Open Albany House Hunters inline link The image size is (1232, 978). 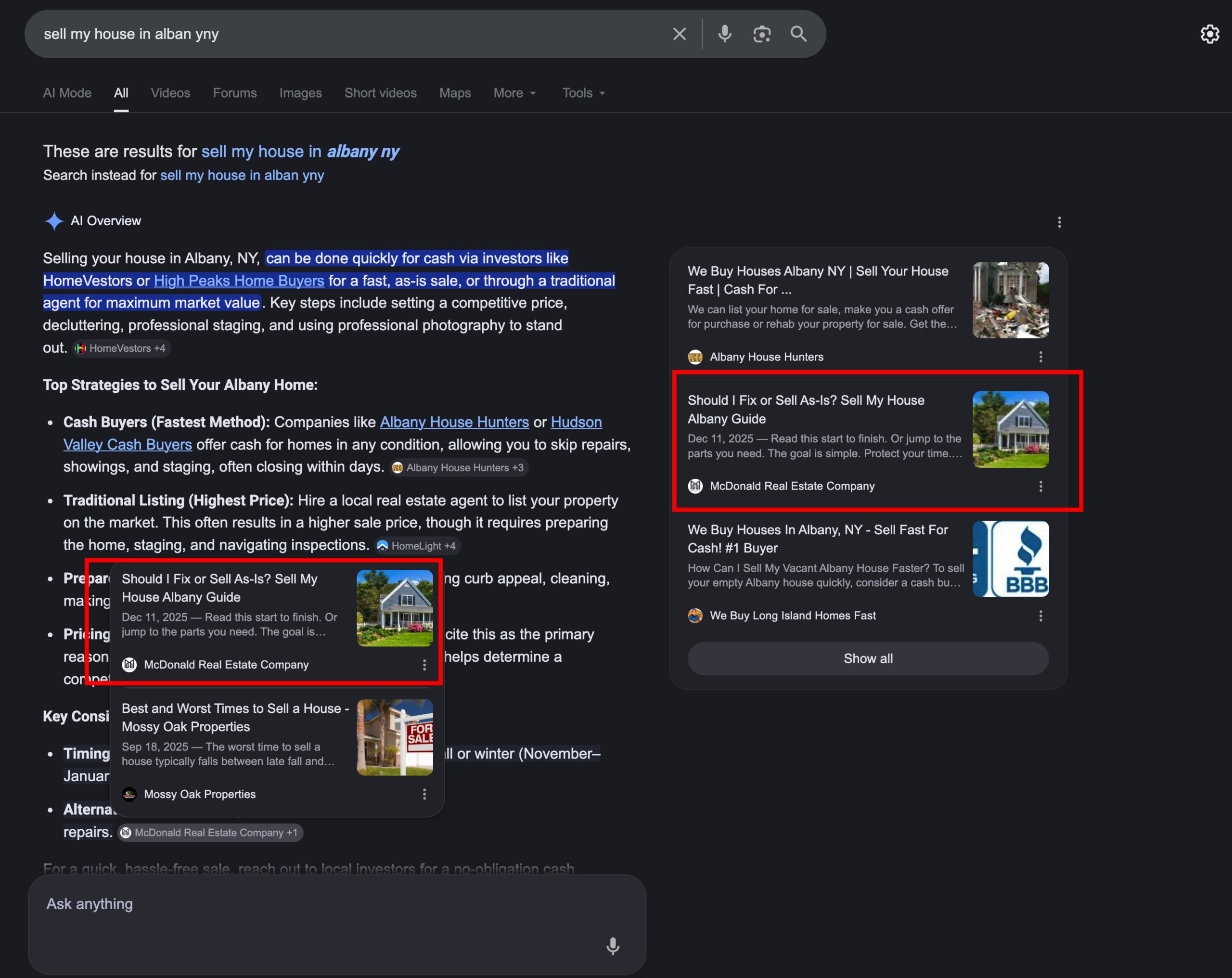[x=454, y=423]
